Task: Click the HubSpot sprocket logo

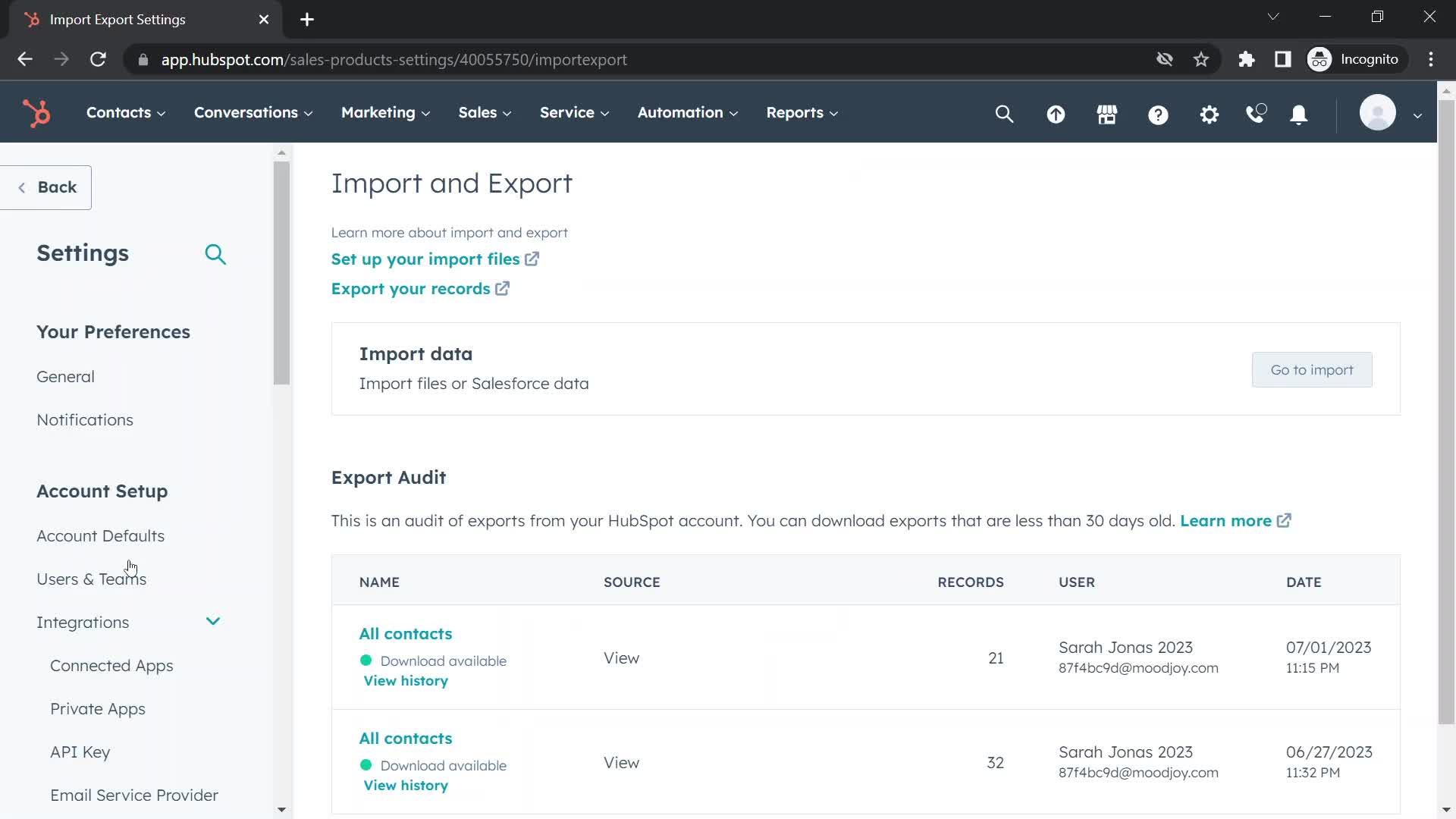Action: (36, 114)
